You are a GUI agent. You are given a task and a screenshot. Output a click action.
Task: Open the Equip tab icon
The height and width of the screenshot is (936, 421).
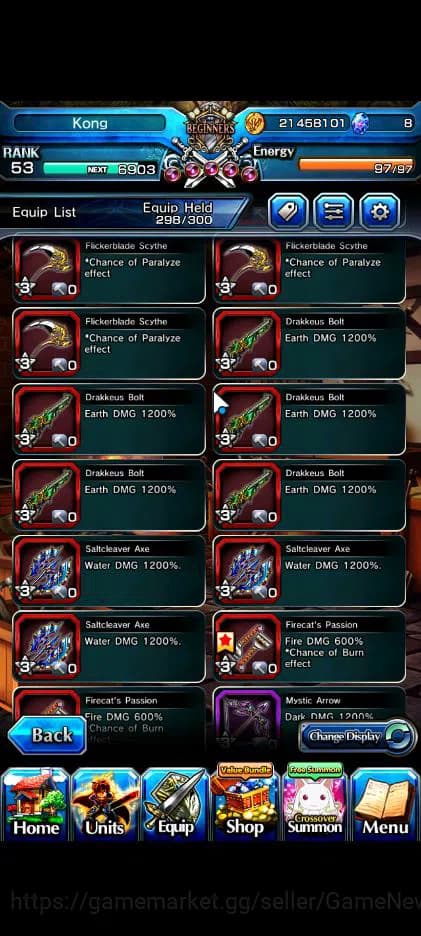point(175,804)
